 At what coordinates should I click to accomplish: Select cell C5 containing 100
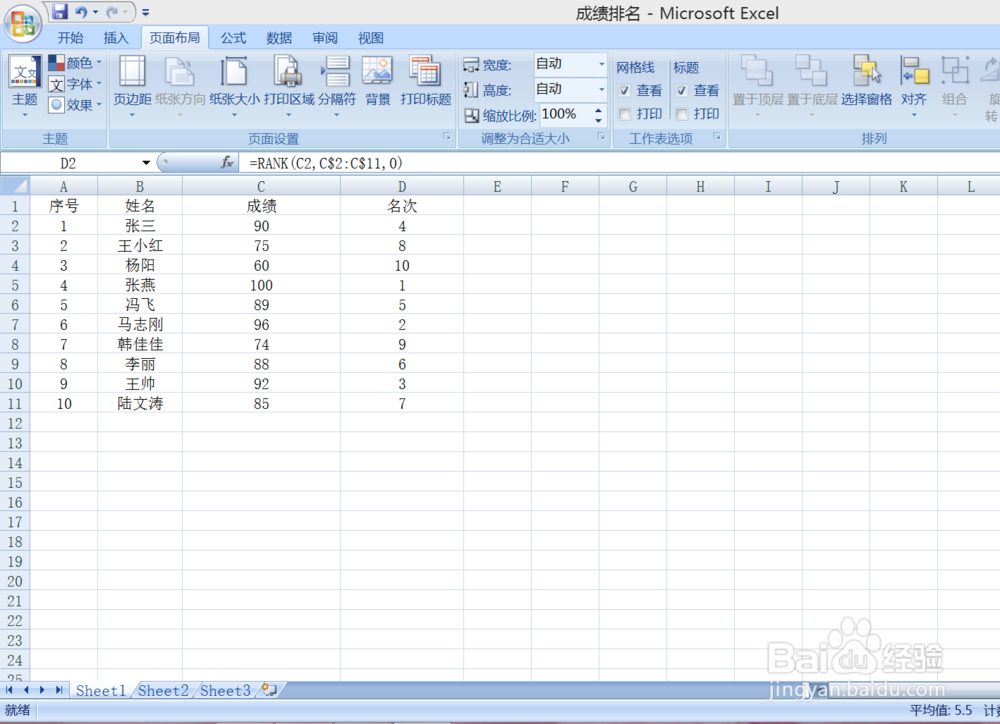[x=261, y=285]
